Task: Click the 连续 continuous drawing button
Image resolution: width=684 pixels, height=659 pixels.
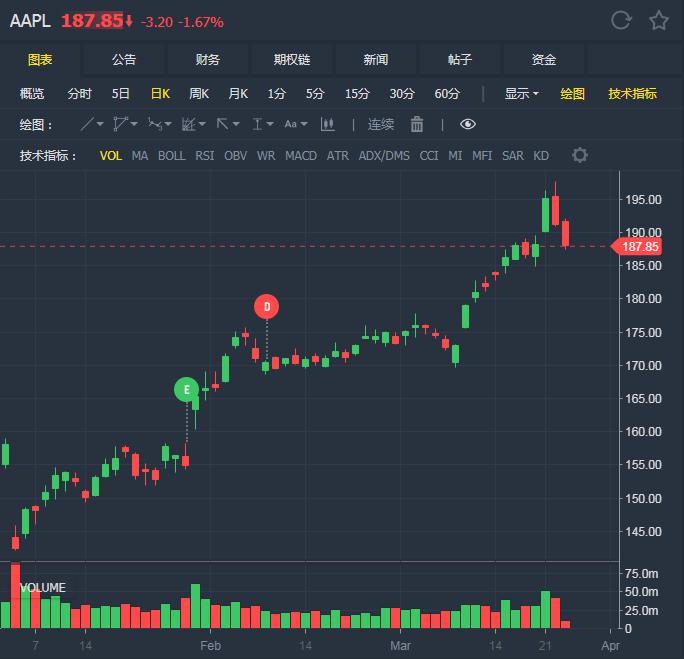Action: 381,124
